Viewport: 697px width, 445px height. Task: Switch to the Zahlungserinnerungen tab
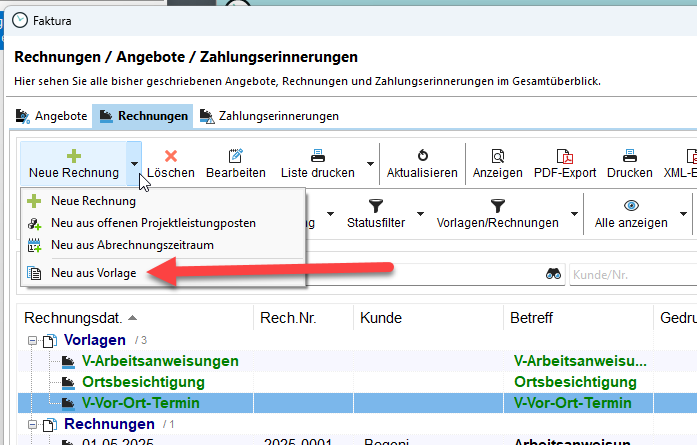coord(268,116)
